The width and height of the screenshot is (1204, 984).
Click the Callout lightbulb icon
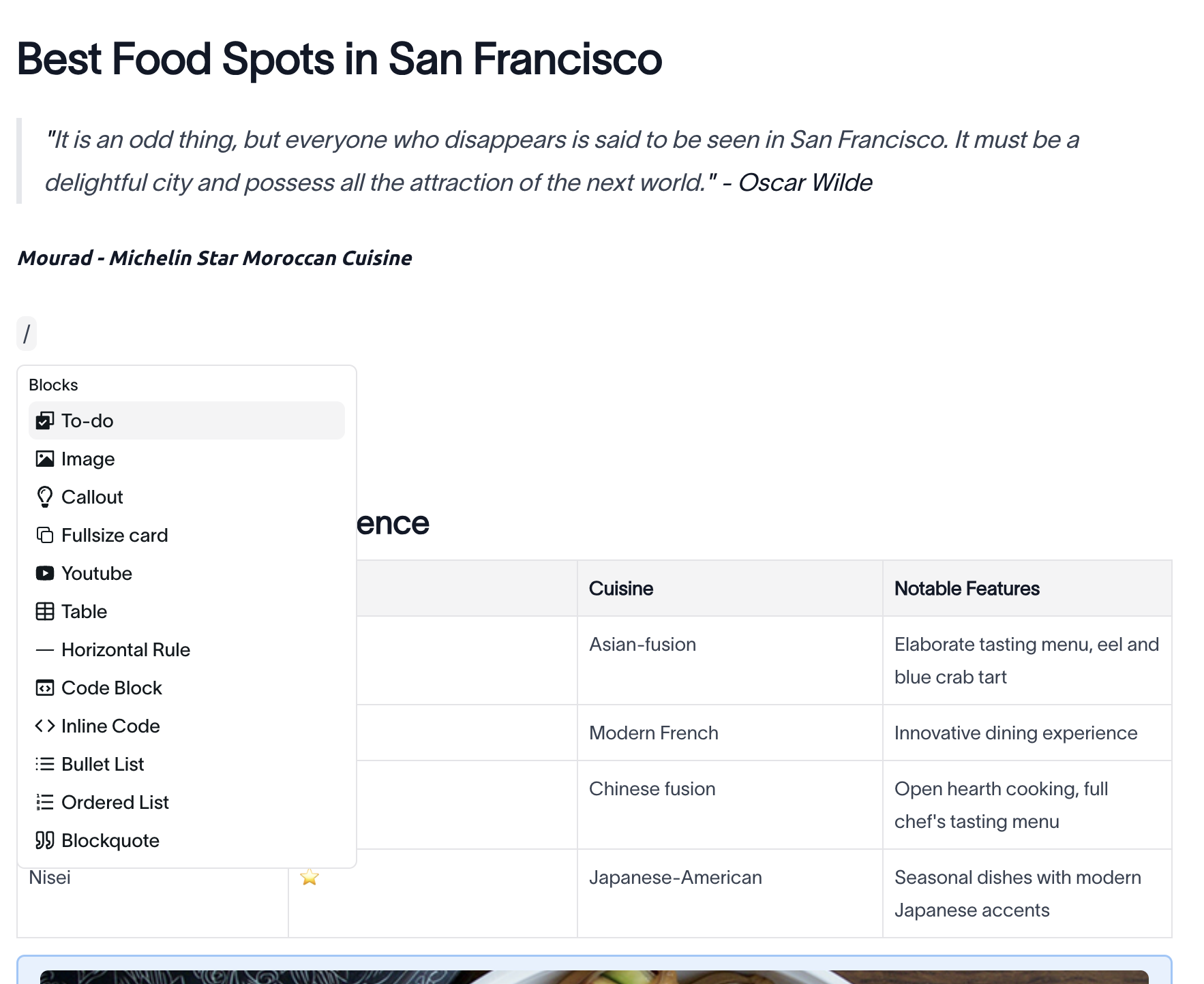(x=45, y=497)
